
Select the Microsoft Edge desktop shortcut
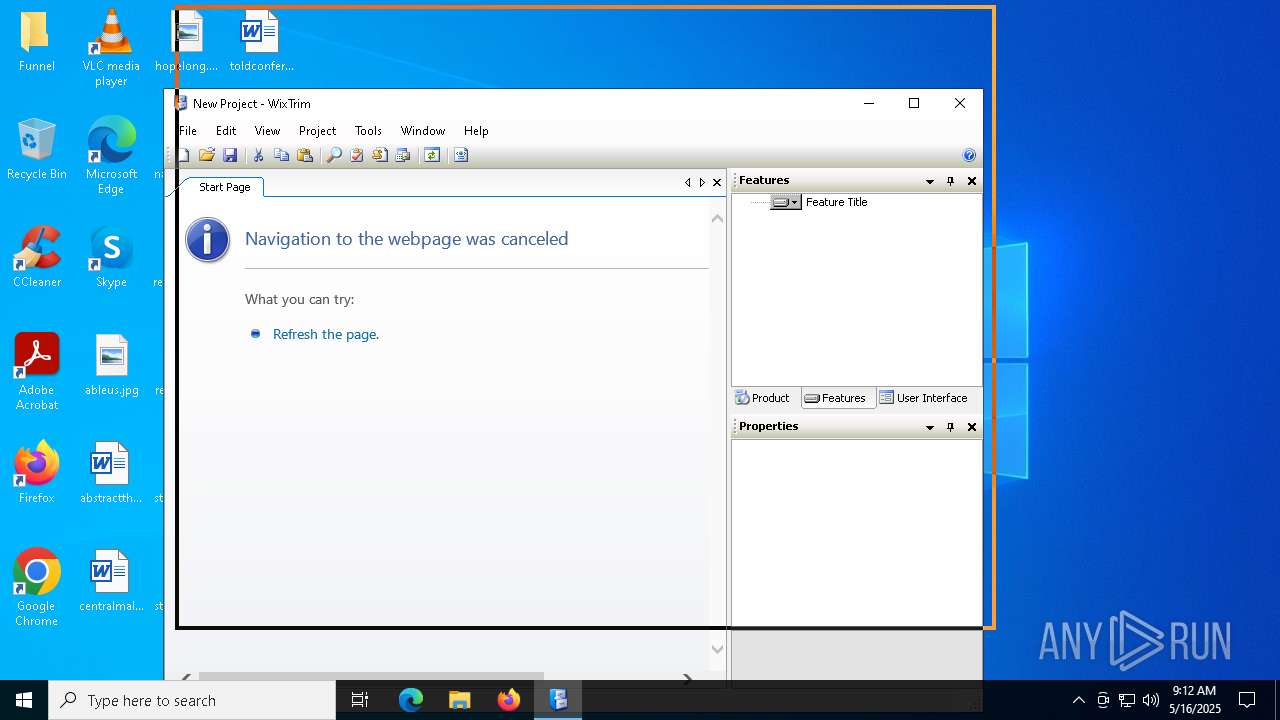111,156
